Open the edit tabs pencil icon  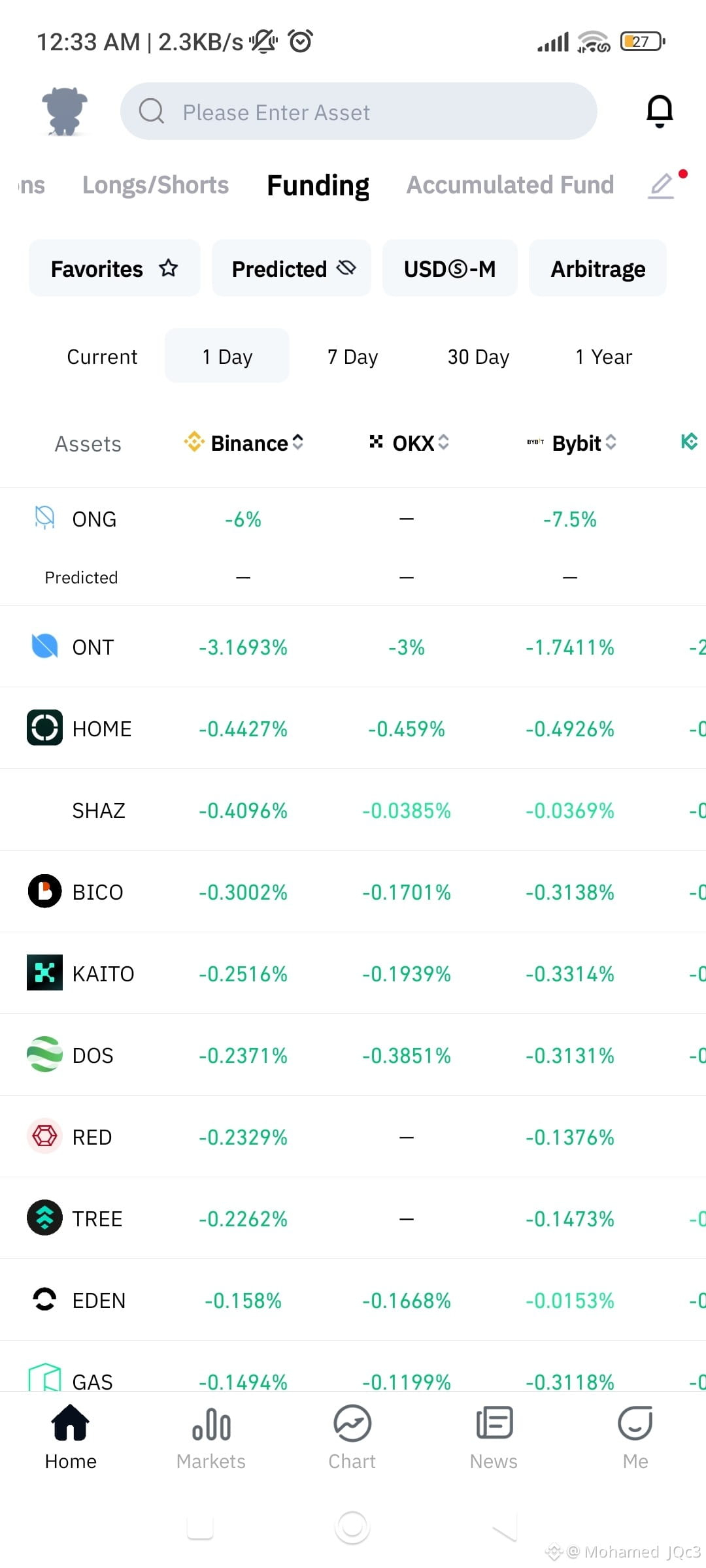click(662, 186)
